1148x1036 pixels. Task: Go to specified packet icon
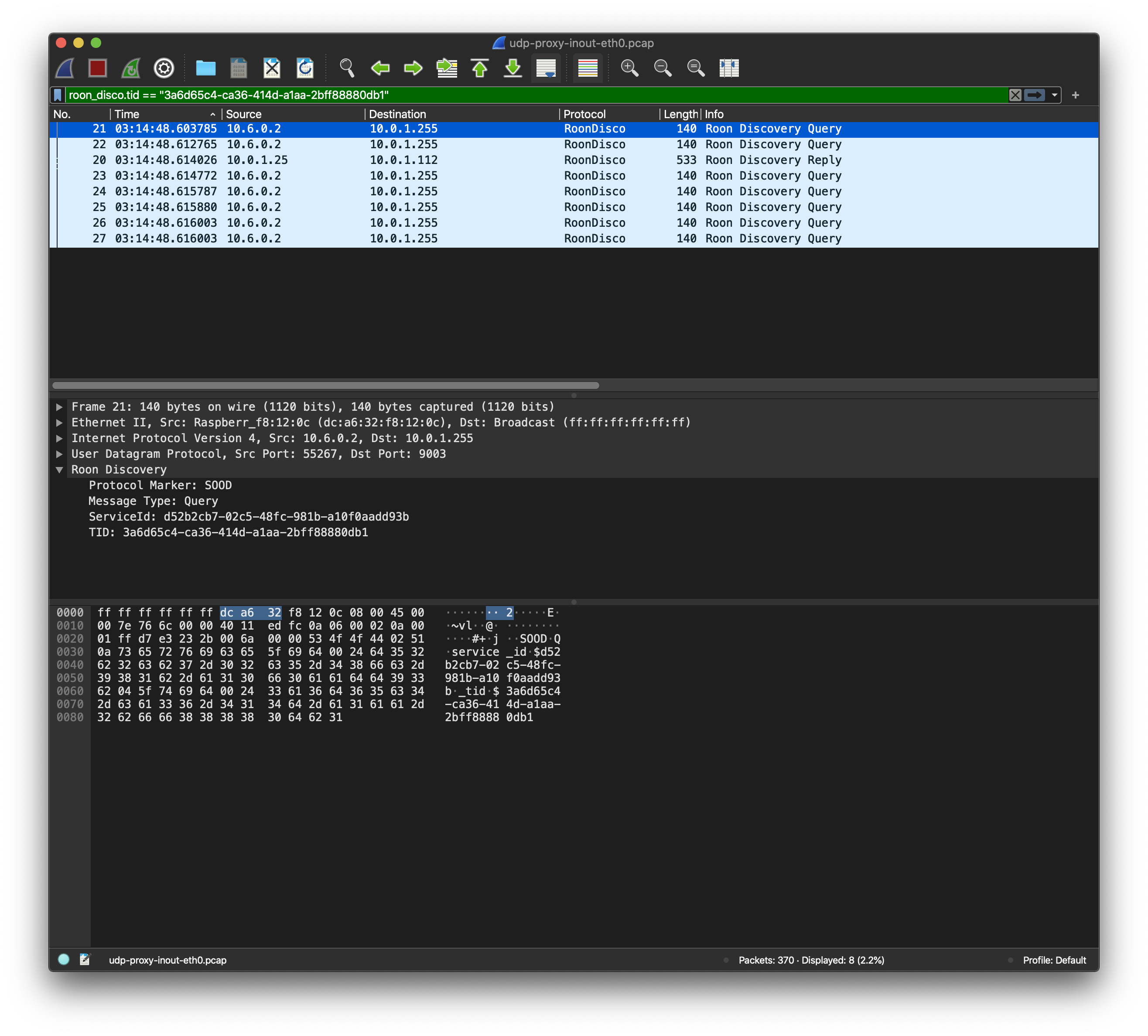447,68
